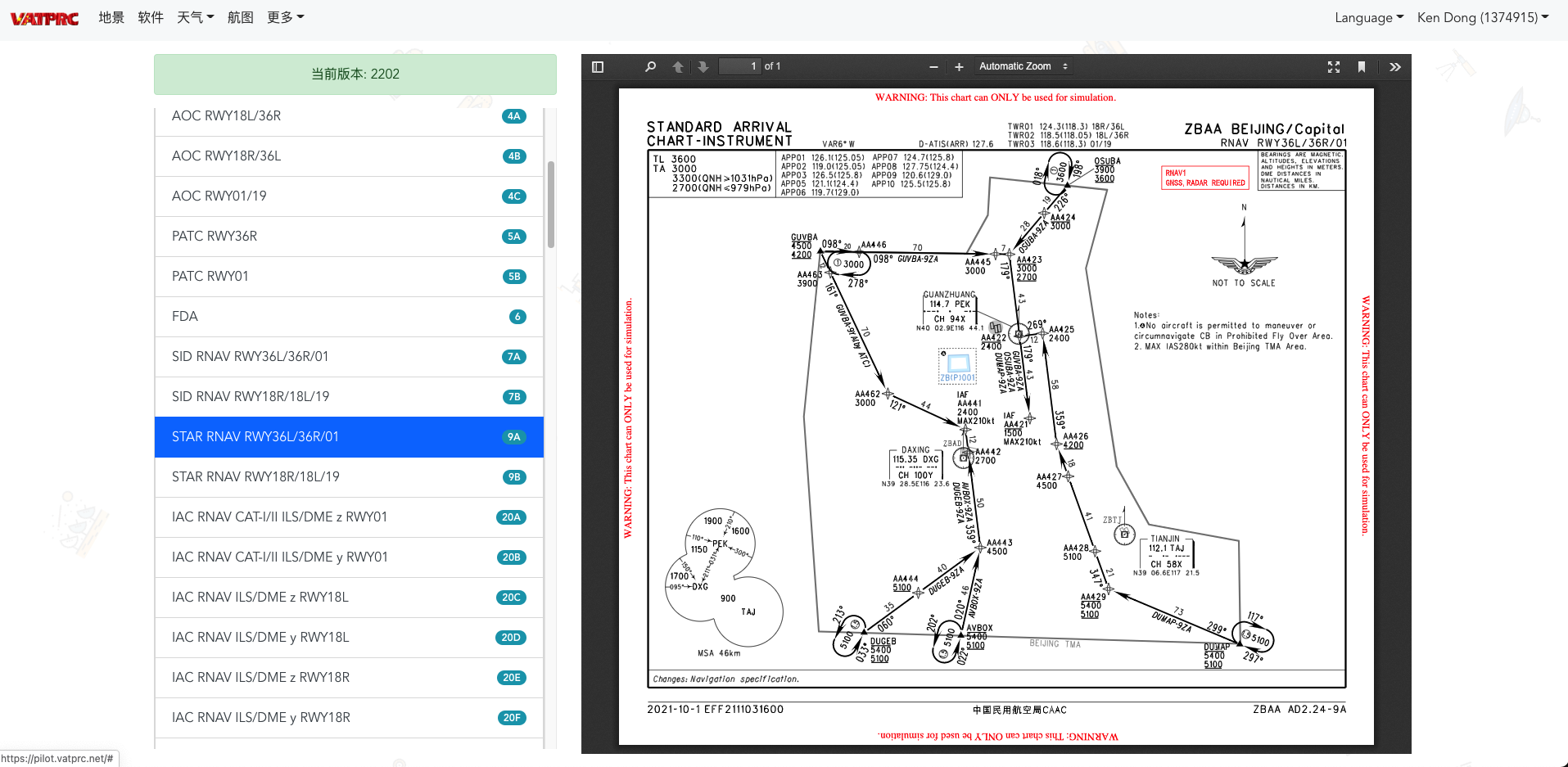
Task: Go to previous page arrow
Action: (678, 67)
